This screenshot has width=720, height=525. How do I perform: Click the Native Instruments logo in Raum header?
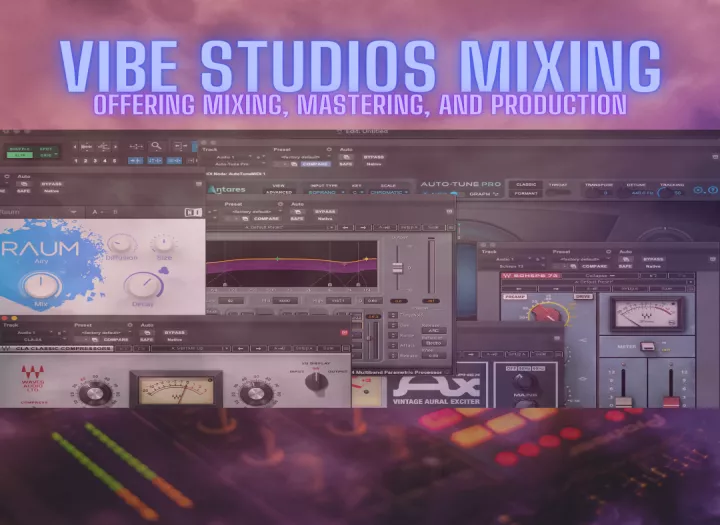pyautogui.click(x=193, y=212)
